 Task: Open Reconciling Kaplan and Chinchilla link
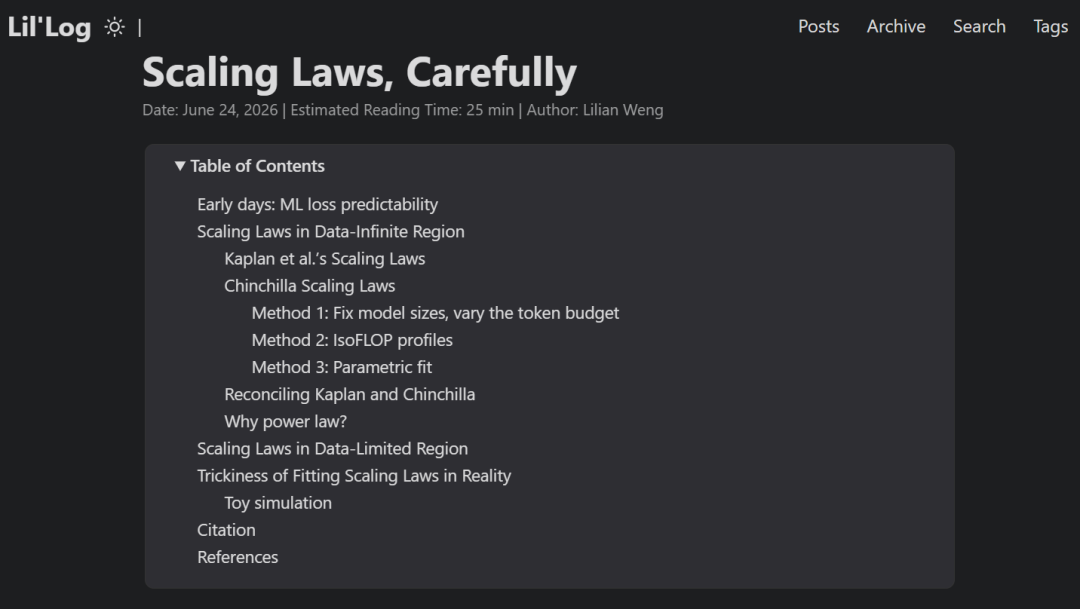tap(349, 394)
